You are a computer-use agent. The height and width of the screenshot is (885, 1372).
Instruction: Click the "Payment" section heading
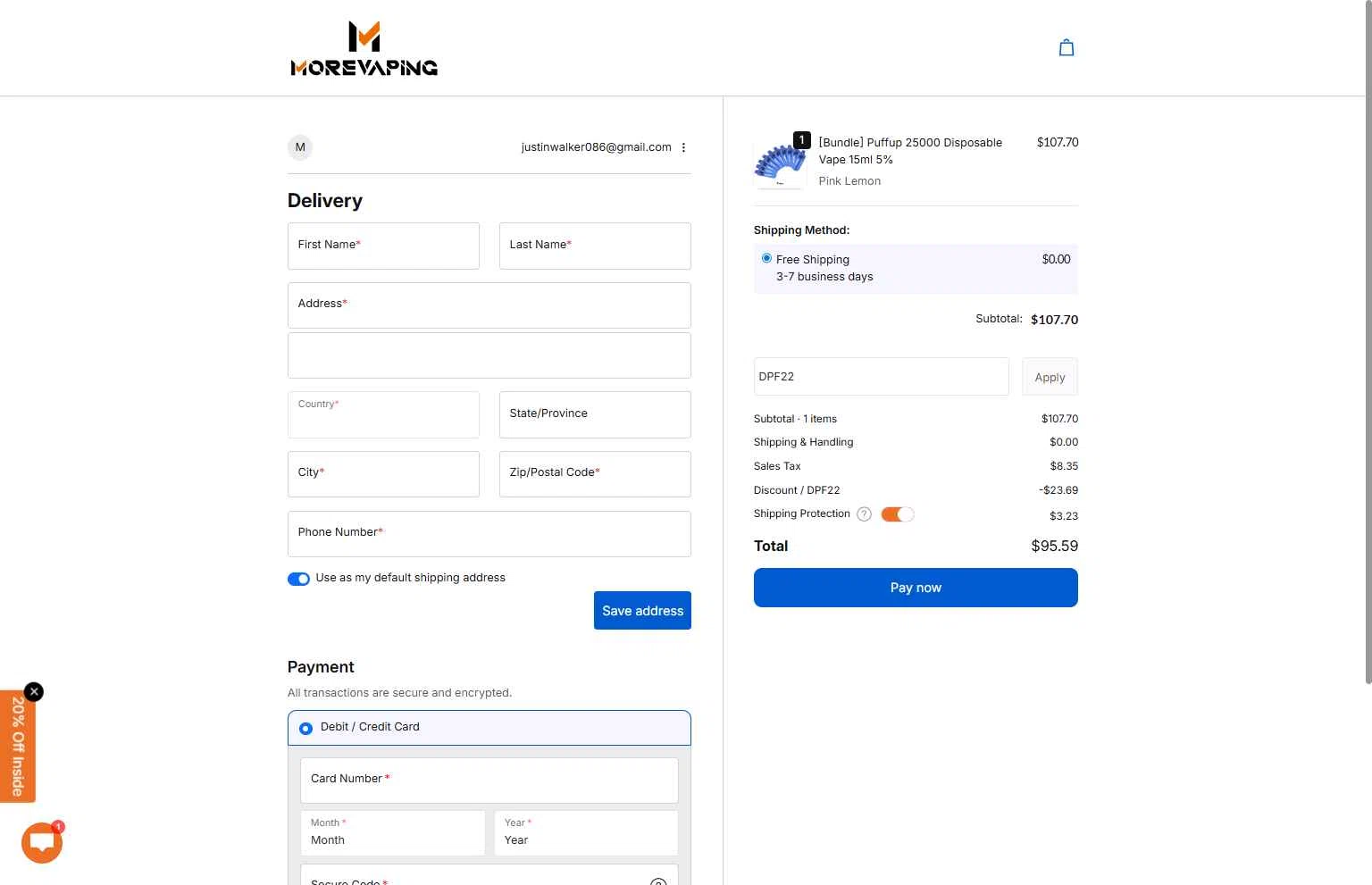click(321, 667)
